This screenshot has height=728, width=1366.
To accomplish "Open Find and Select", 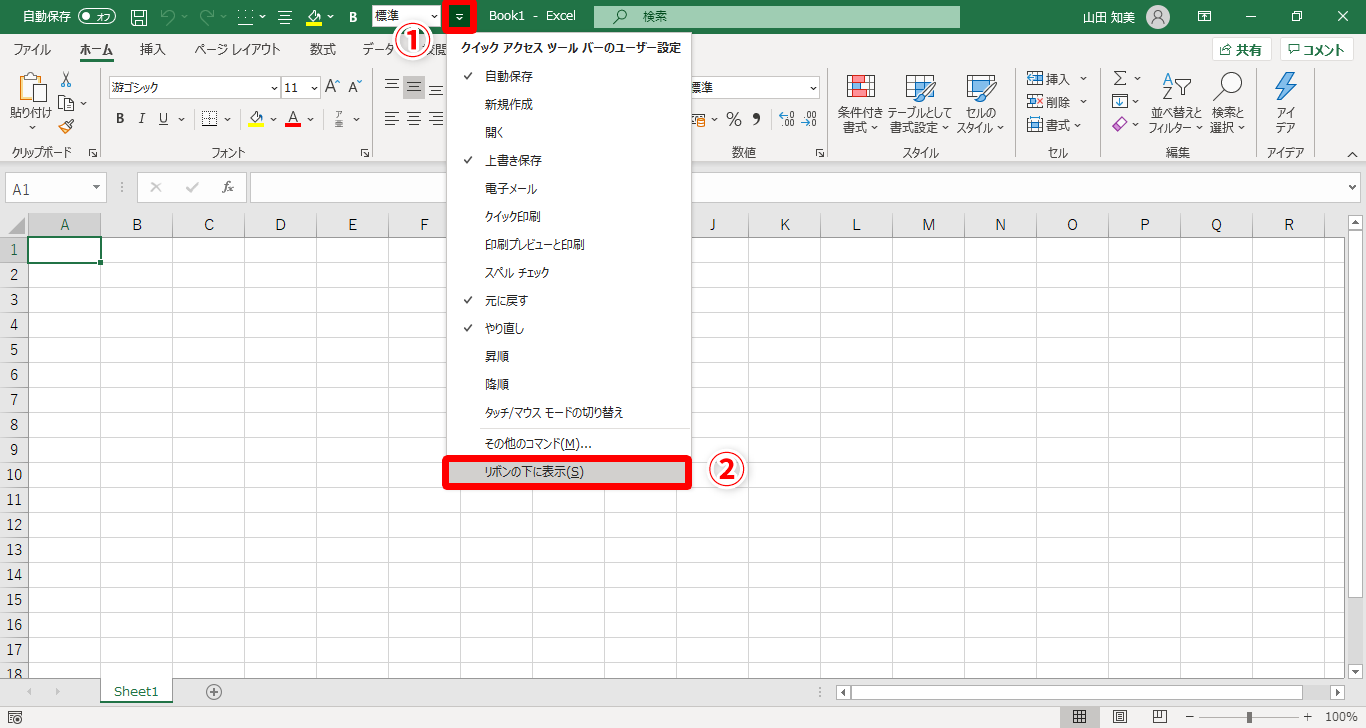I will tap(1227, 104).
